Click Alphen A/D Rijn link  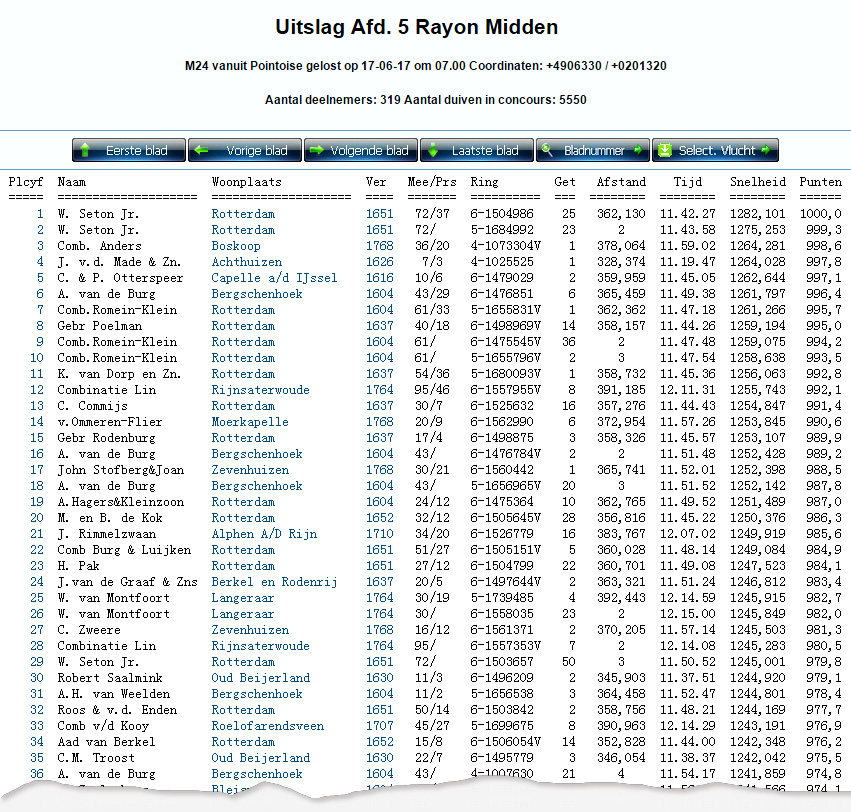pos(264,534)
